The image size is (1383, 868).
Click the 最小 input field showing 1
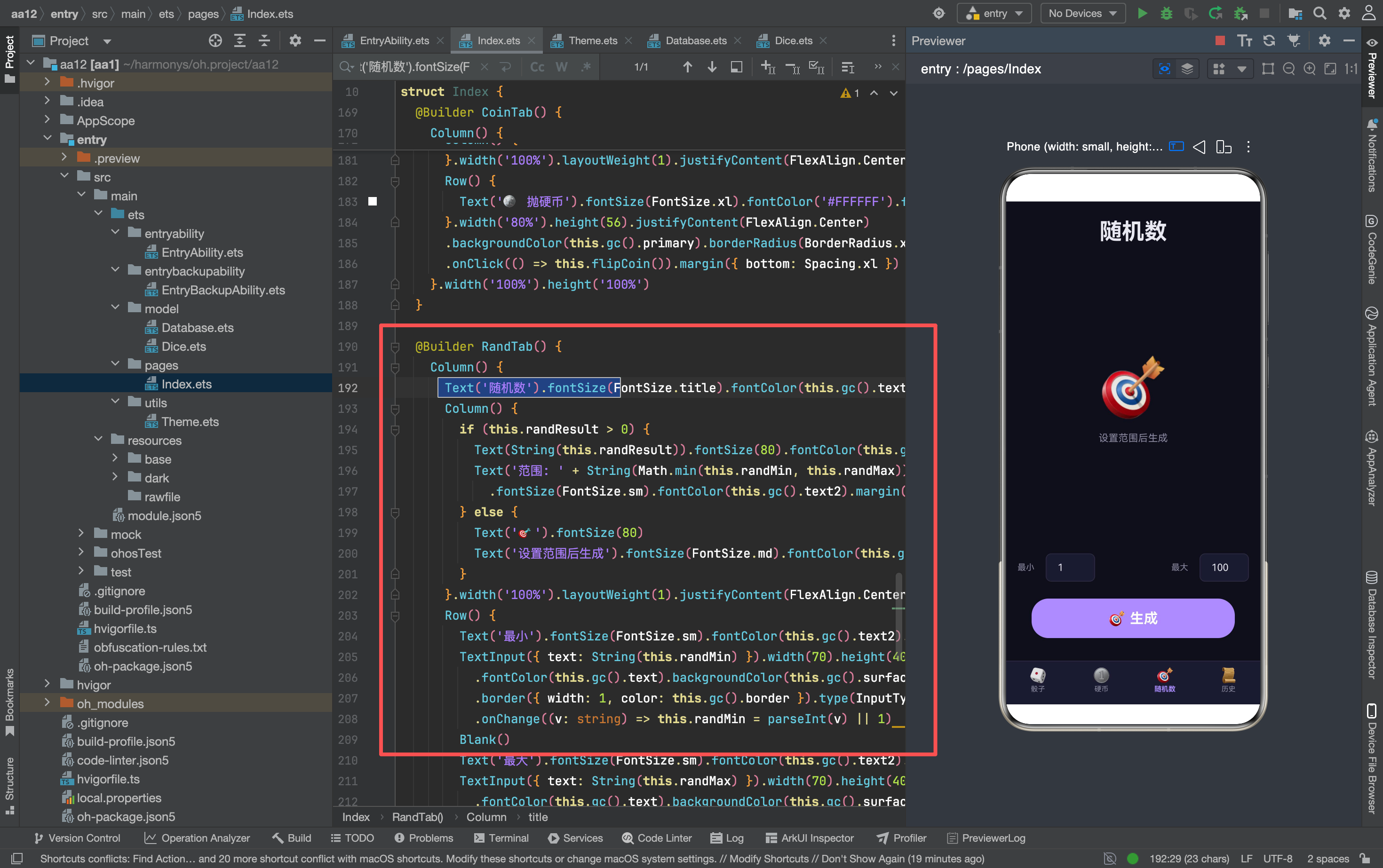[1070, 567]
